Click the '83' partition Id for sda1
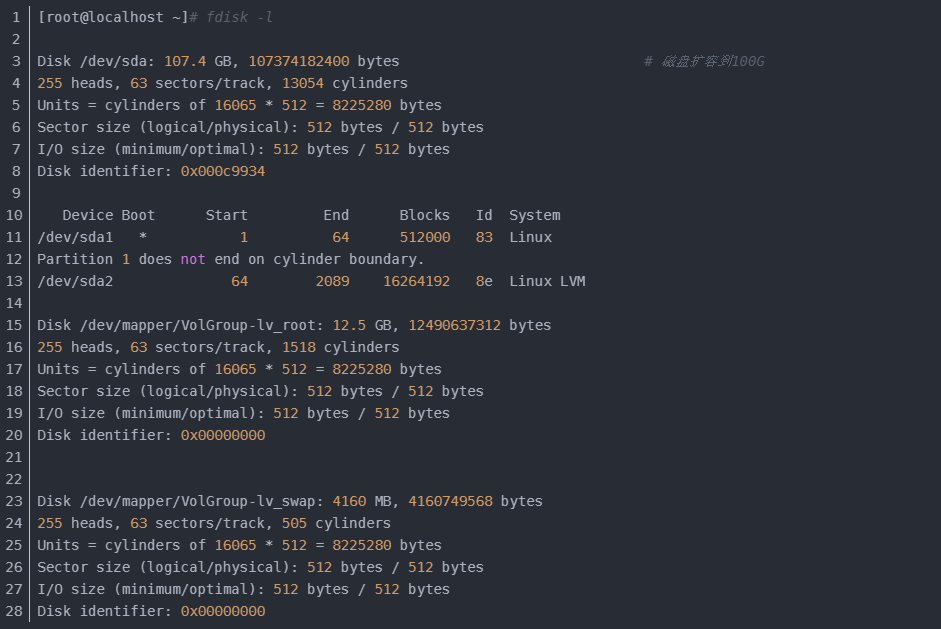941x629 pixels. coord(484,238)
